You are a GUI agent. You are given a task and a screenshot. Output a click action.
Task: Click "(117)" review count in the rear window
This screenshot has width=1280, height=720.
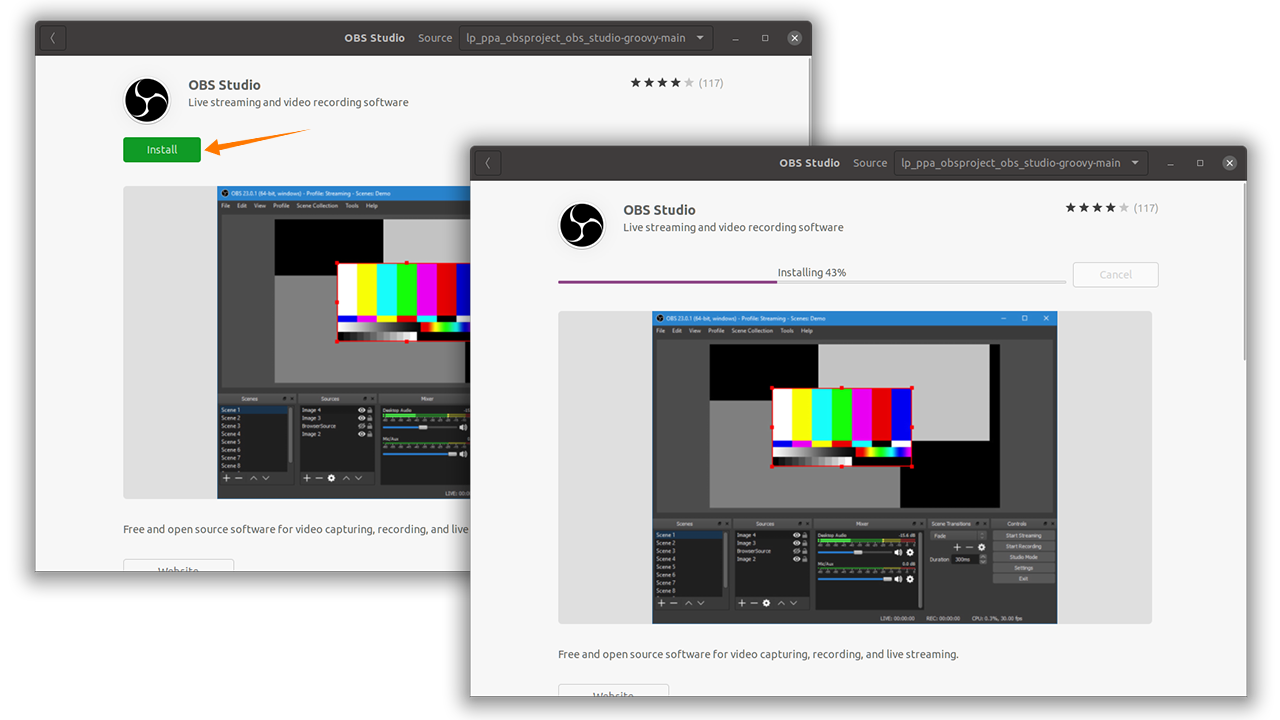click(x=711, y=83)
